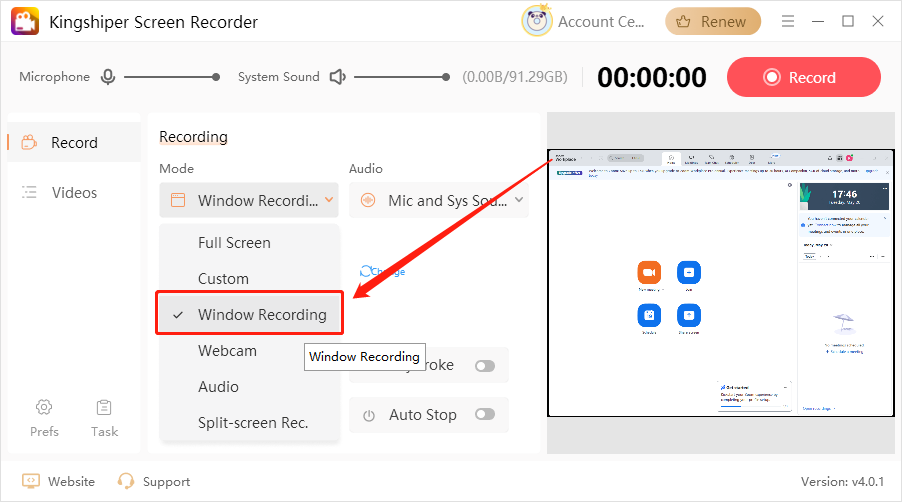Click the Change window link

(x=383, y=271)
